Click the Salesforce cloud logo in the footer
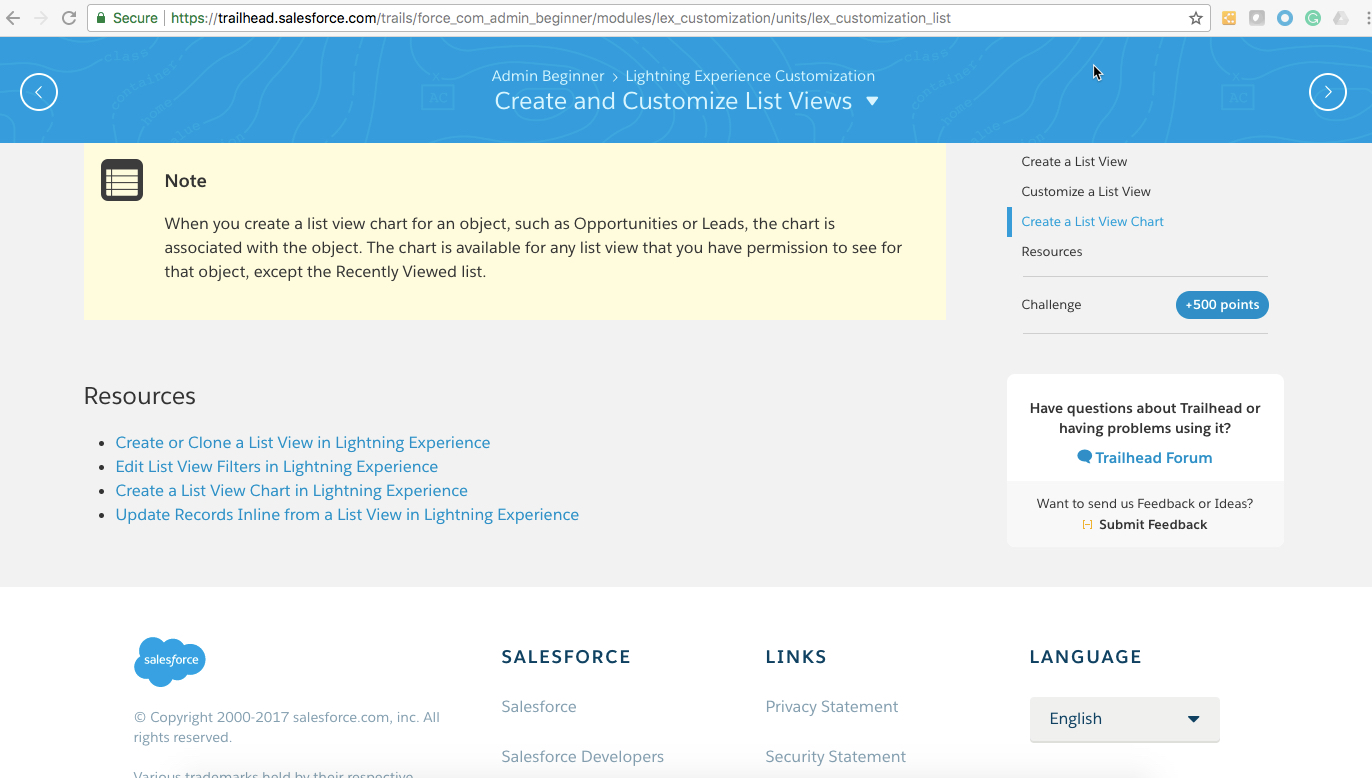Screen dimensions: 1372x778 (x=170, y=661)
